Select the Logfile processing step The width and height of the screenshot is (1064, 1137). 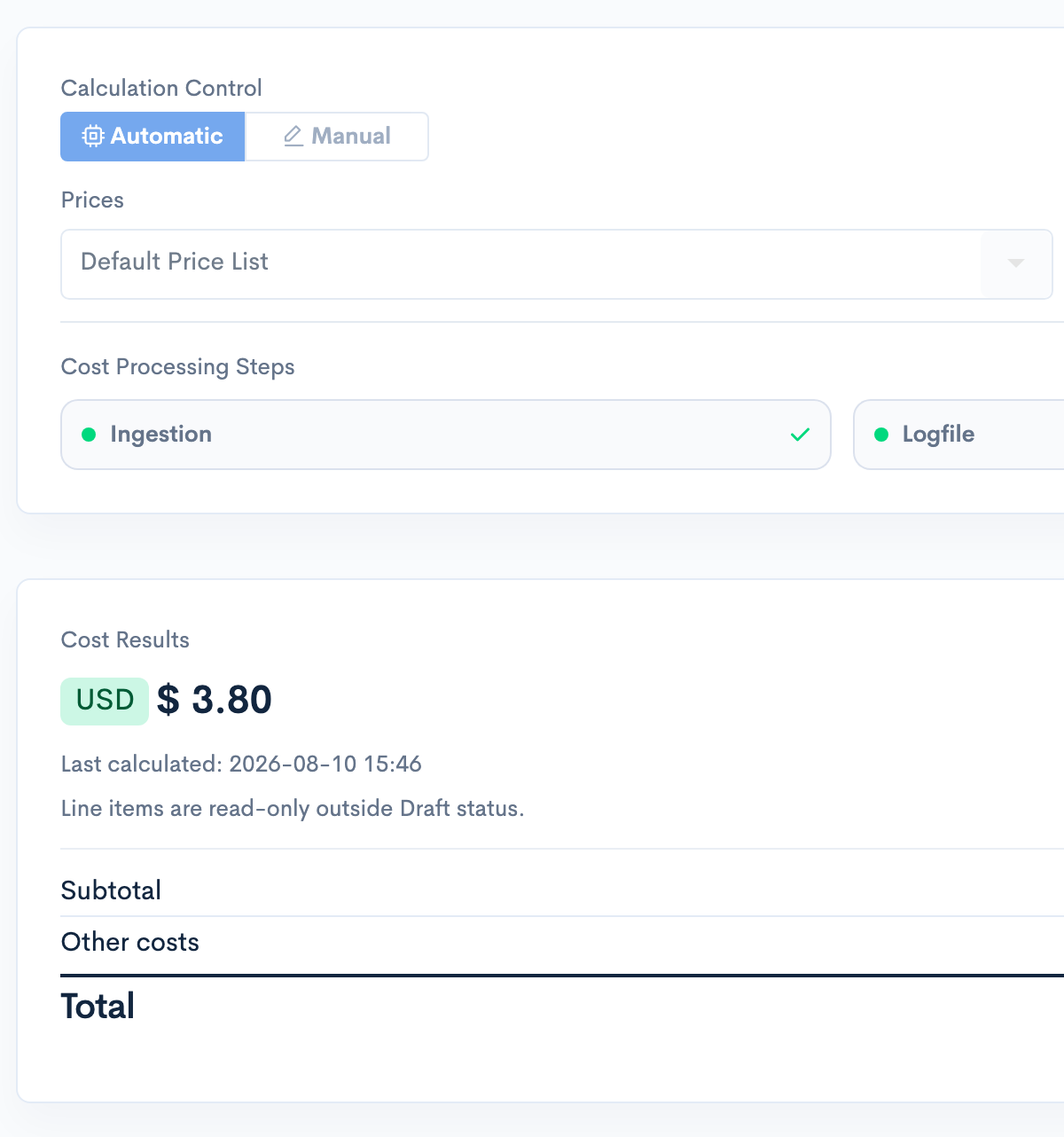click(958, 435)
